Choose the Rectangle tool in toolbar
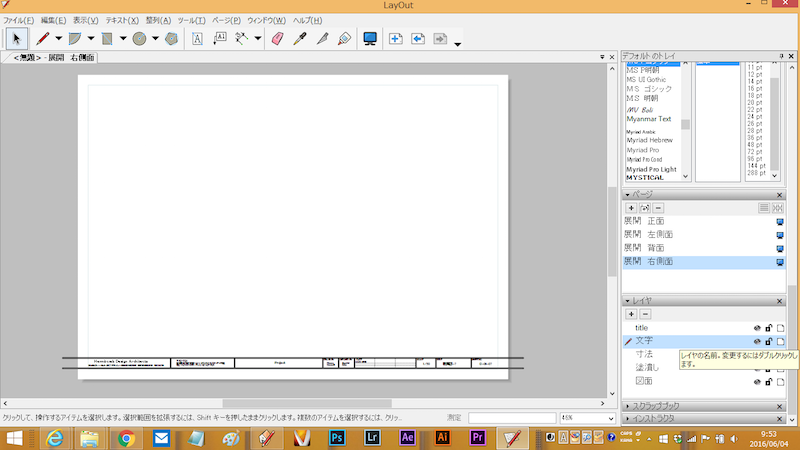 pos(107,39)
